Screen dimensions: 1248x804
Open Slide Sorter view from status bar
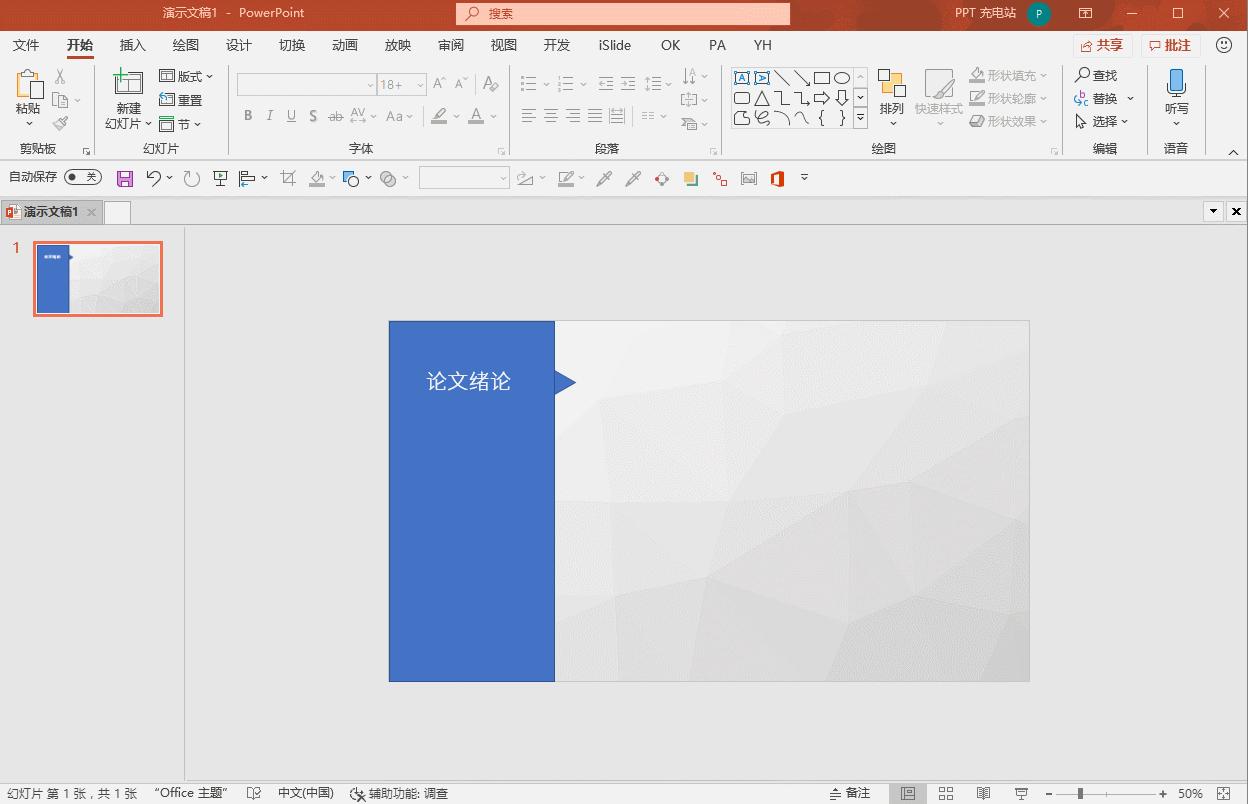tap(946, 793)
